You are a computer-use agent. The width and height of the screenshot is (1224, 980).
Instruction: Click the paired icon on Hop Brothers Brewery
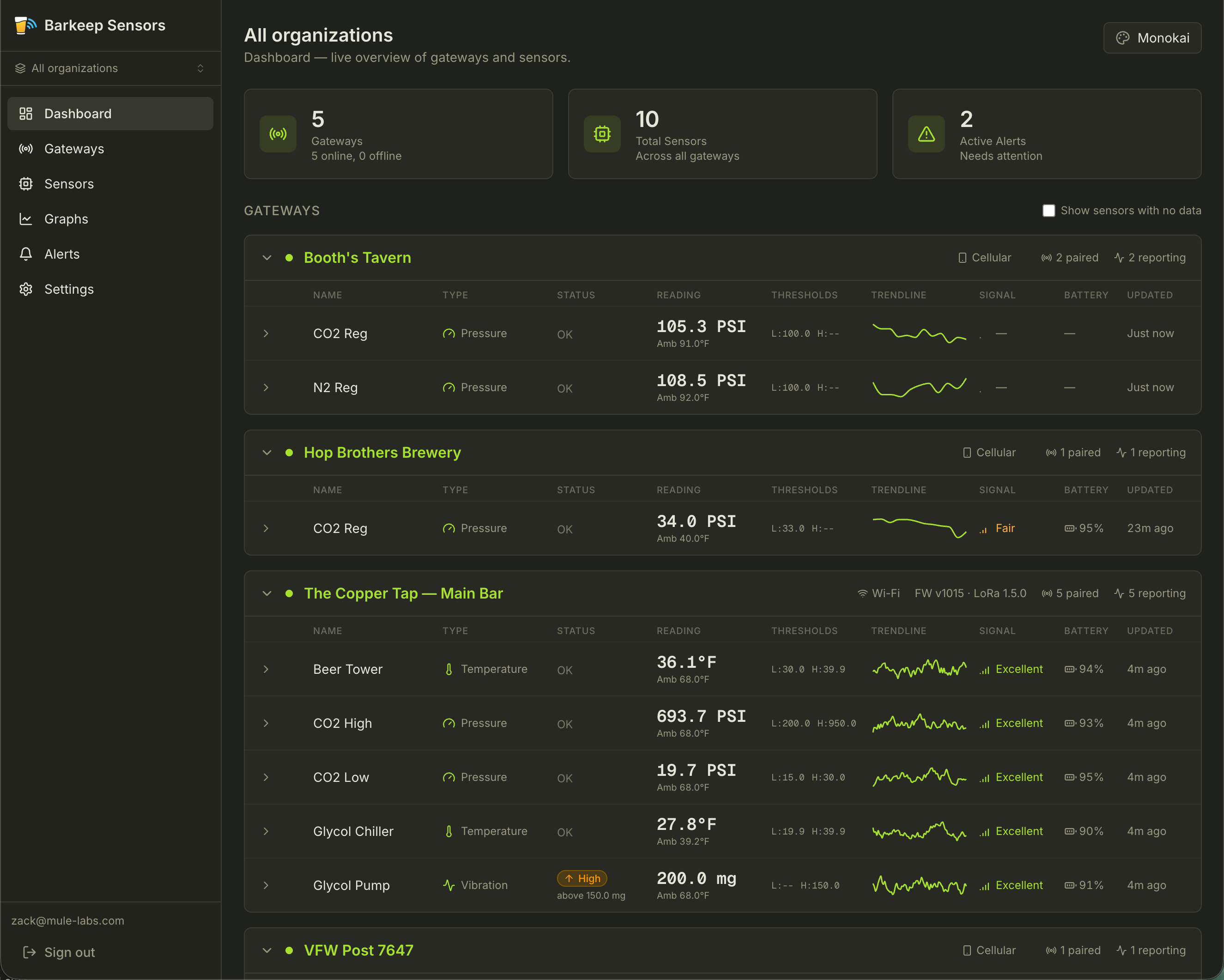(x=1051, y=453)
